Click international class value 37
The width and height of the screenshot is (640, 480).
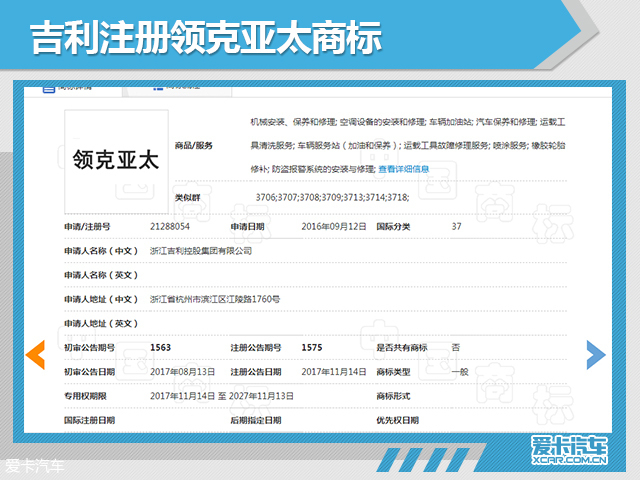456,227
